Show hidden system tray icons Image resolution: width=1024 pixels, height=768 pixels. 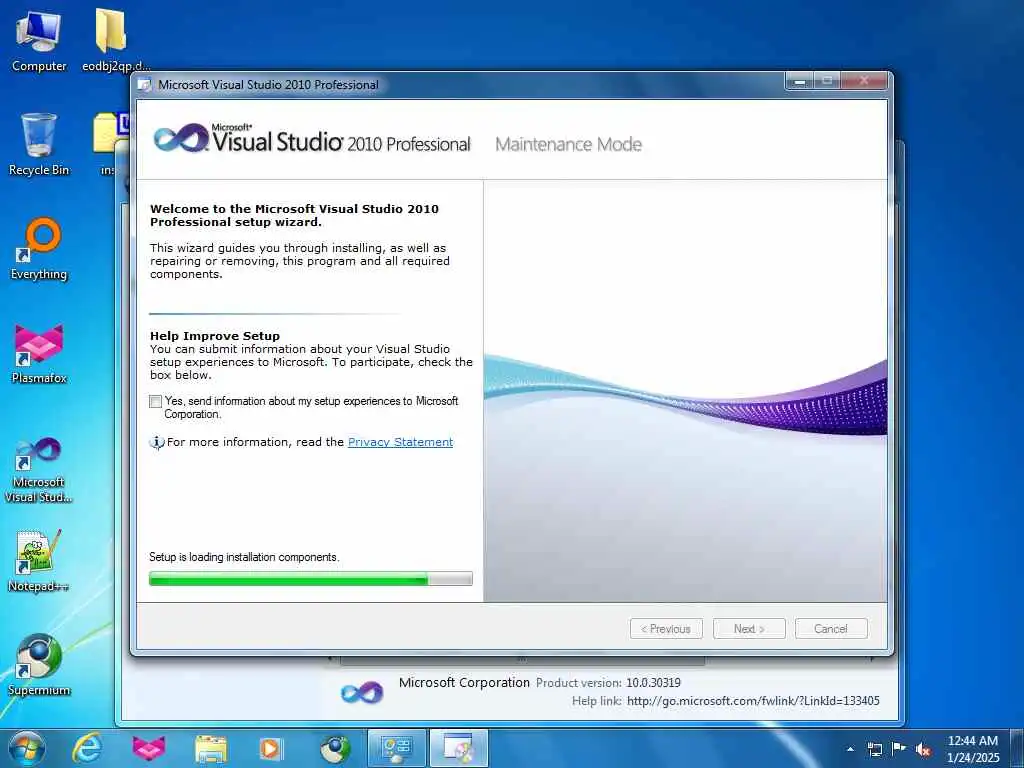pyautogui.click(x=850, y=749)
